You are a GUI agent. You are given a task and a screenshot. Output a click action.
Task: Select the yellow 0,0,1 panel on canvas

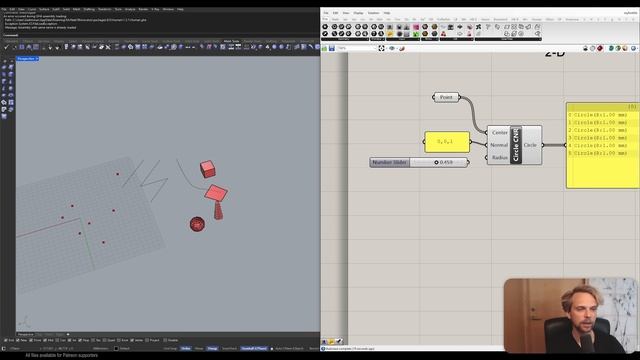tap(447, 142)
